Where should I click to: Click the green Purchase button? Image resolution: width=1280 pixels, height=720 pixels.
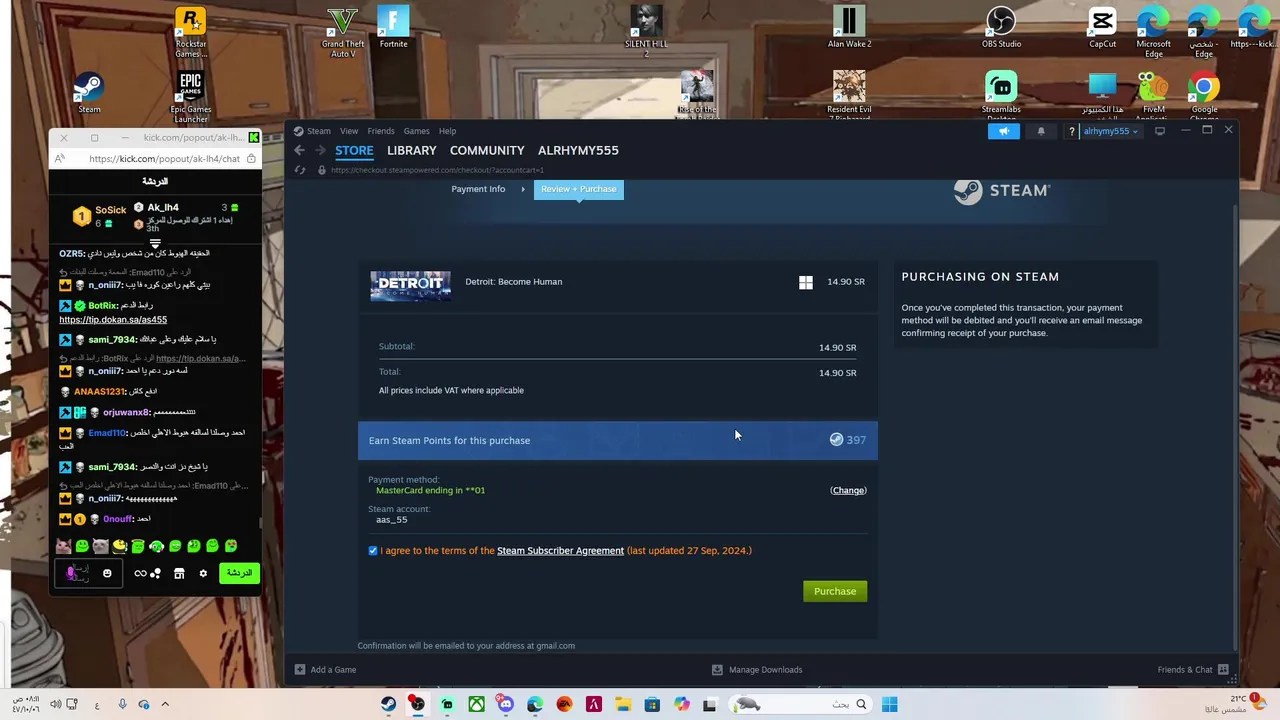tap(835, 591)
